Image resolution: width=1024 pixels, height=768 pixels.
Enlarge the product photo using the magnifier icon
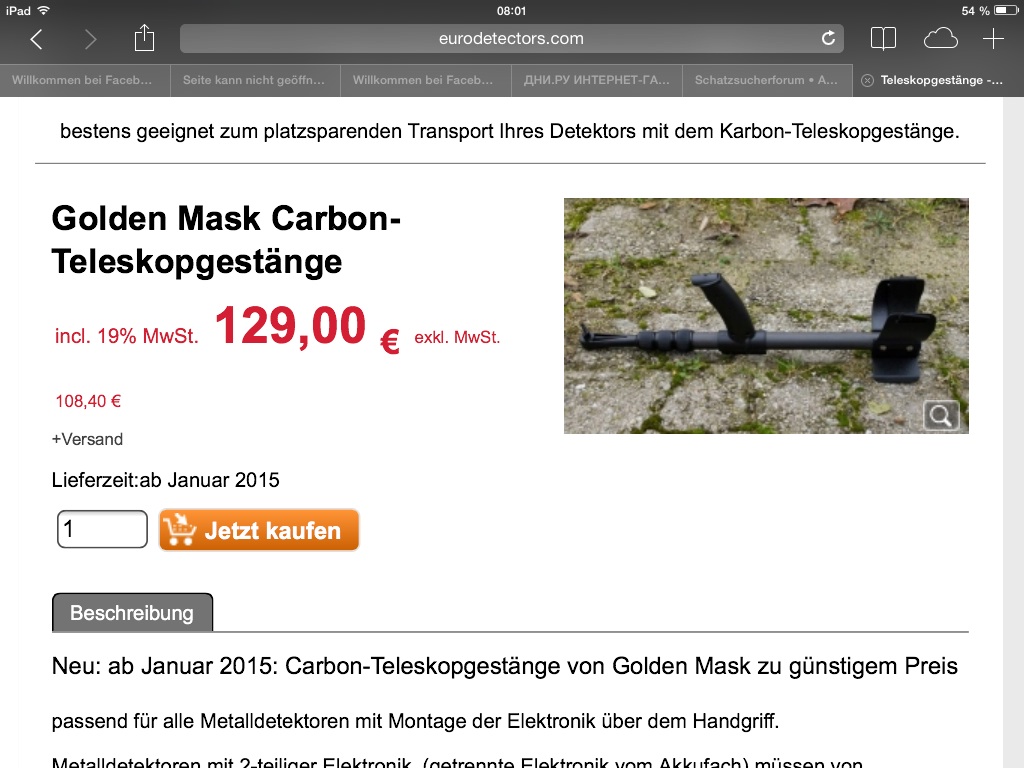(x=941, y=415)
